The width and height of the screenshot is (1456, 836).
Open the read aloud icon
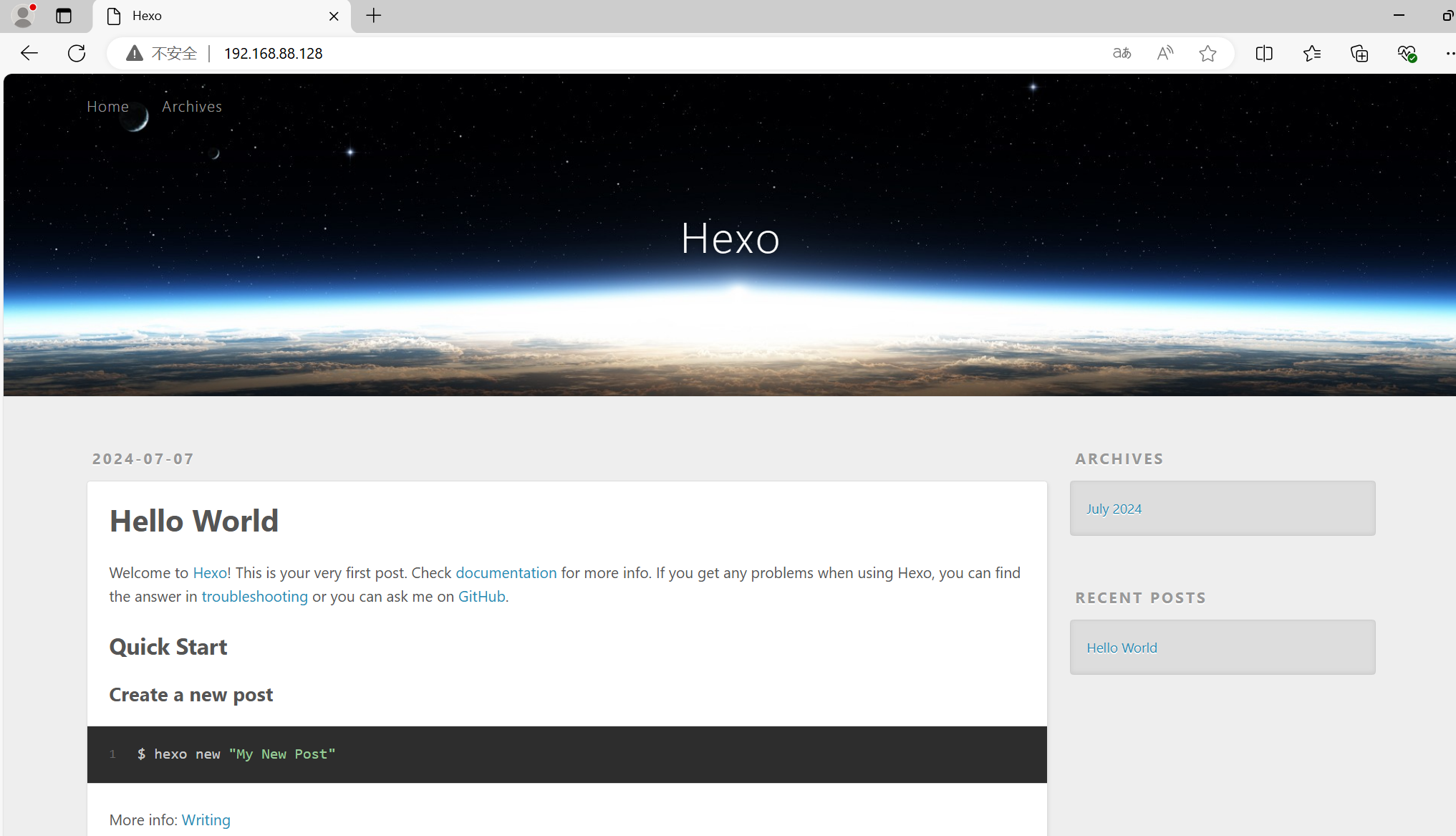[1165, 53]
